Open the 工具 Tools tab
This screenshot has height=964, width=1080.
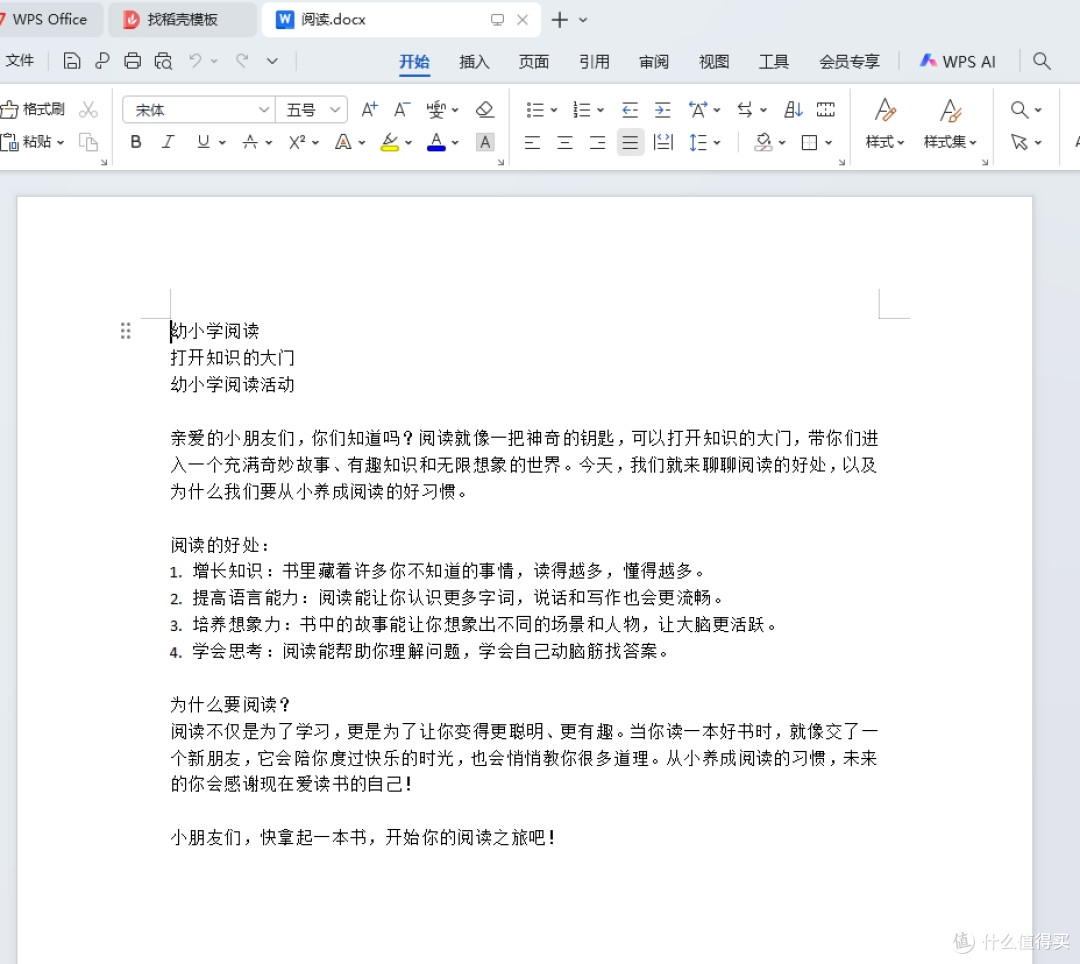pyautogui.click(x=773, y=61)
